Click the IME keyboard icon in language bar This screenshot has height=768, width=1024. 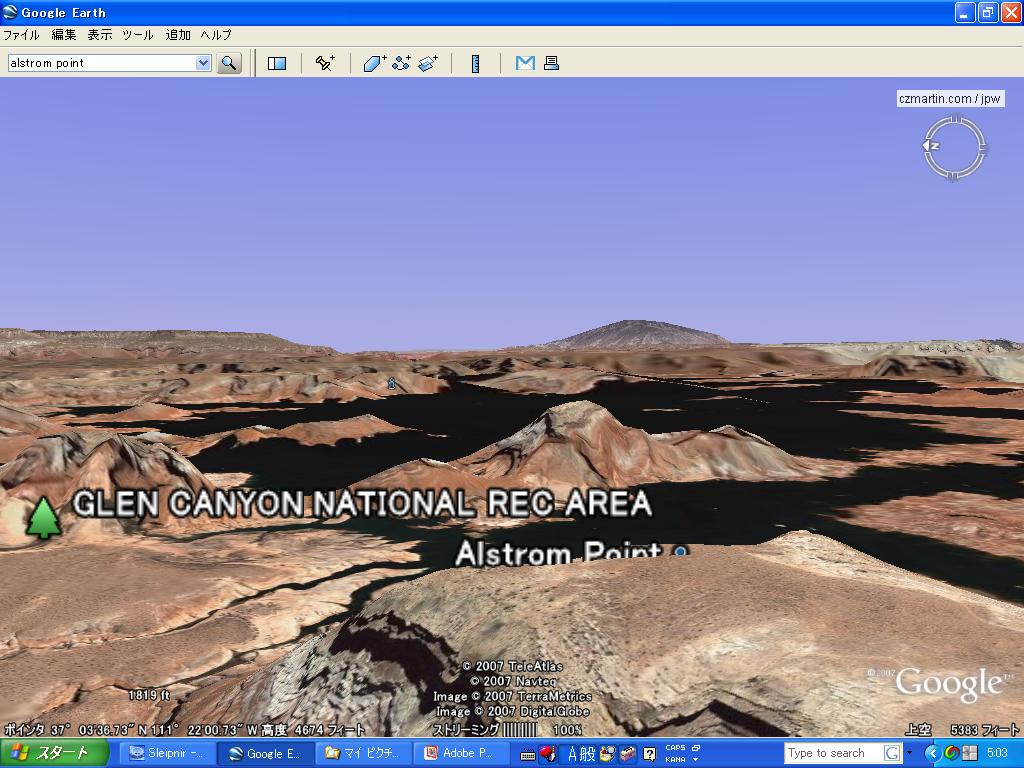coord(528,754)
